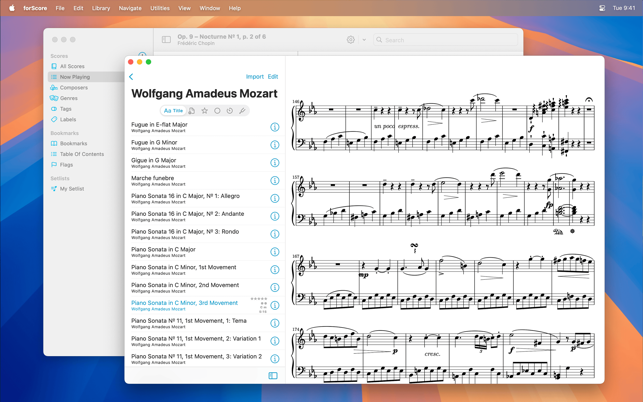
Task: Open the Library menu
Action: 101,8
